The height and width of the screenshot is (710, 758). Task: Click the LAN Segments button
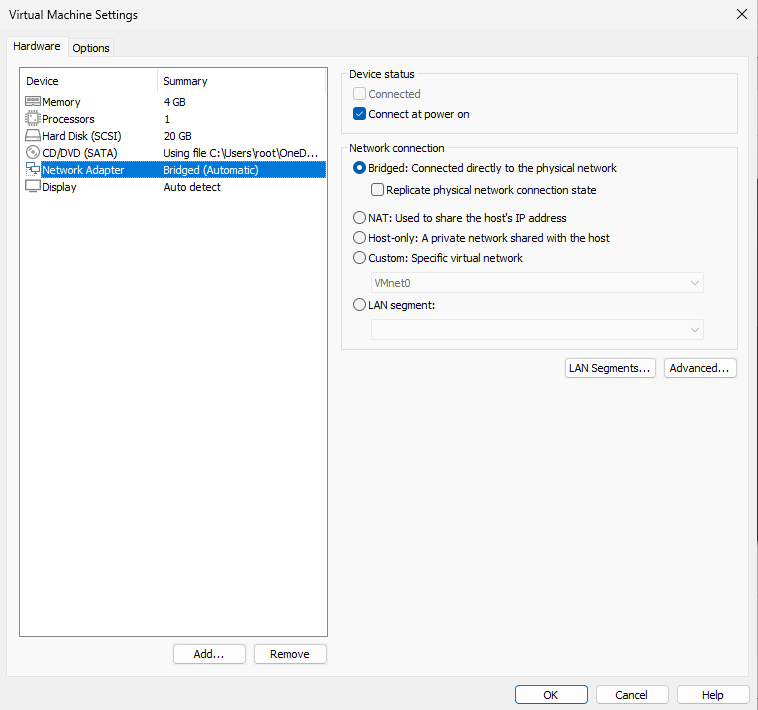(x=610, y=368)
